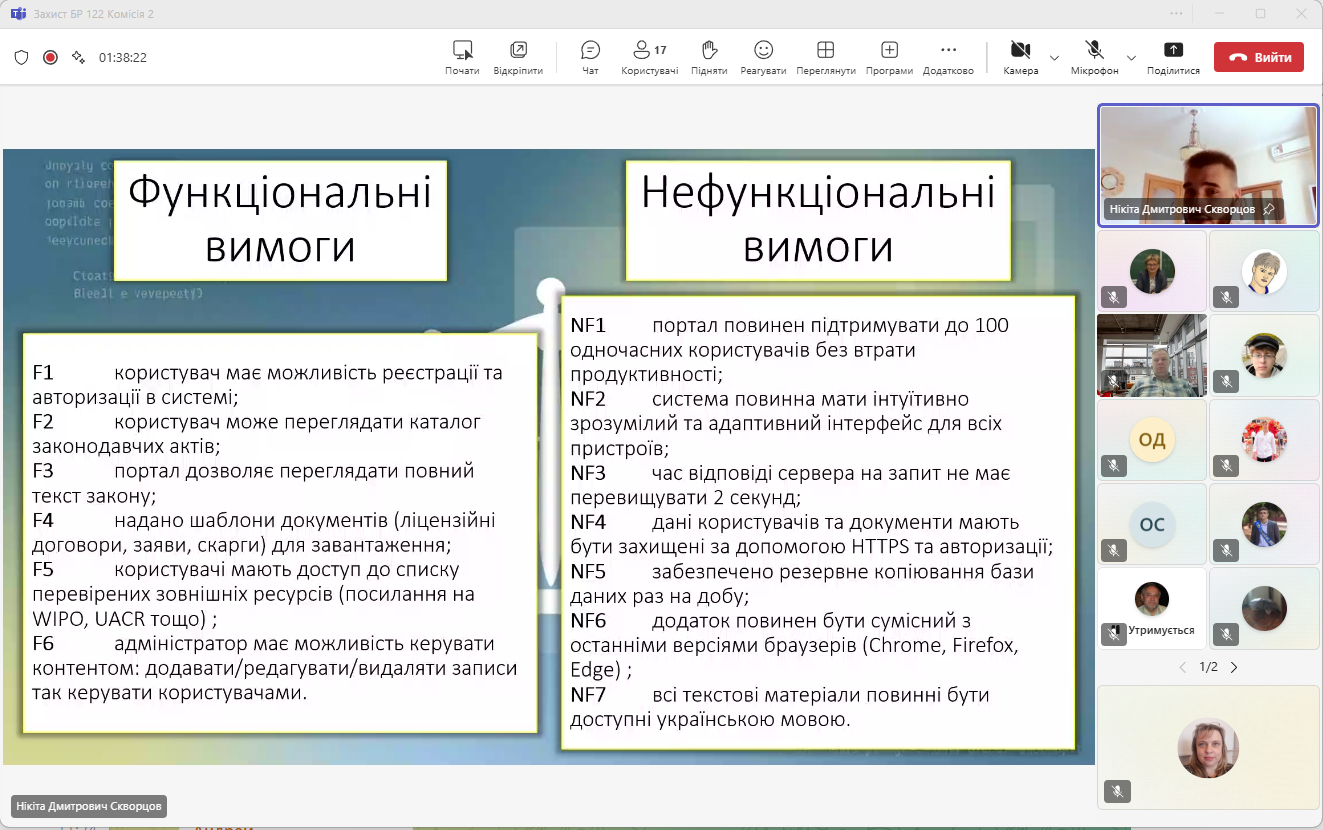
Task: Open the Додатково more options menu
Action: 948,58
